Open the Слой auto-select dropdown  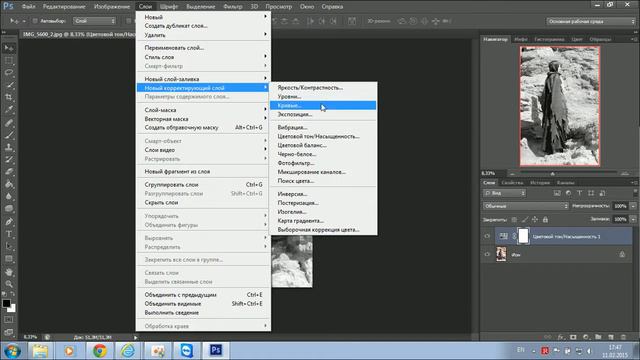click(x=95, y=21)
